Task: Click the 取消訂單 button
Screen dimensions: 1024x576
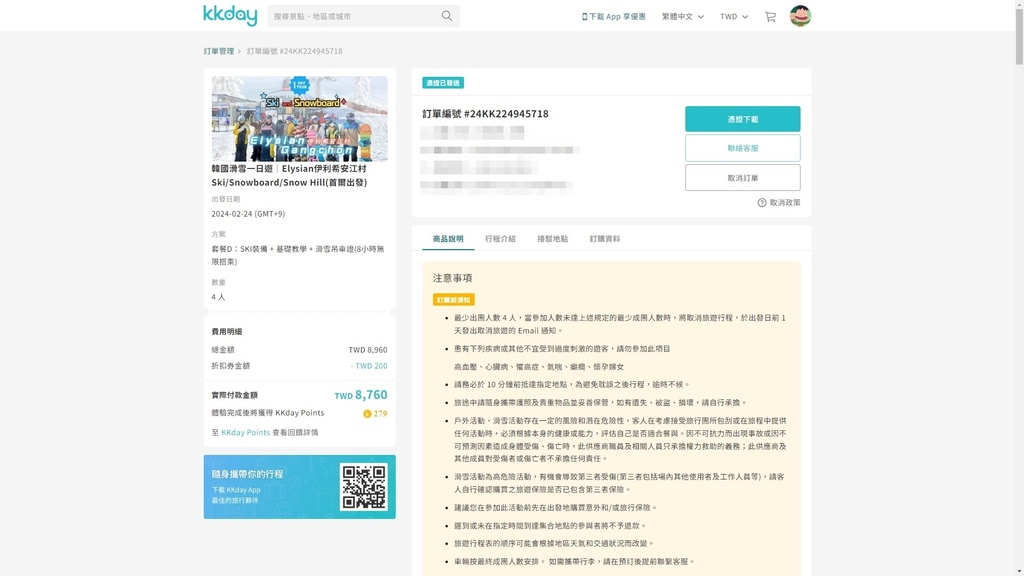Action: (x=743, y=178)
